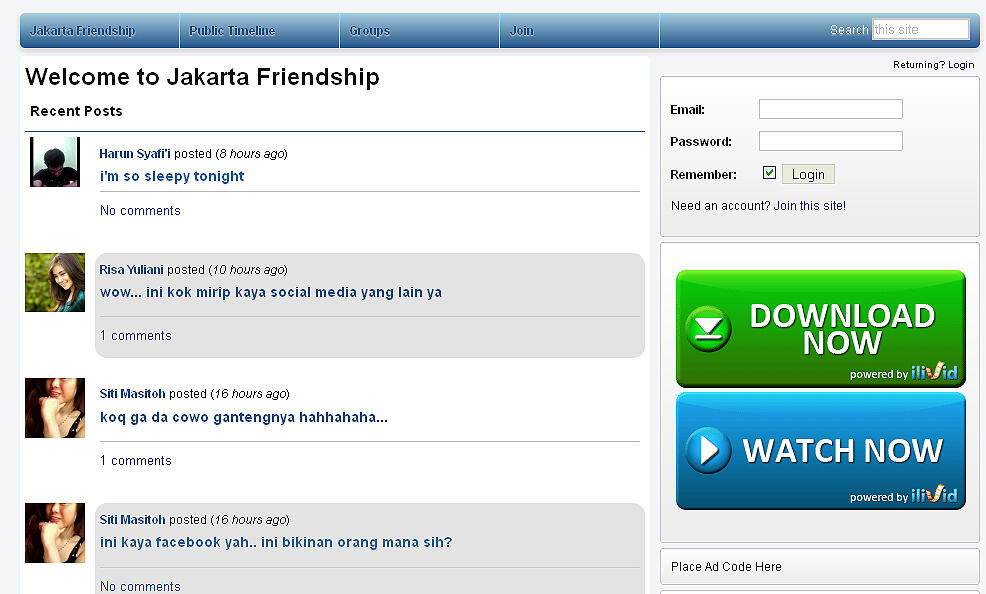The image size is (986, 594).
Task: Go to the Public Timeline tab
Action: (232, 31)
